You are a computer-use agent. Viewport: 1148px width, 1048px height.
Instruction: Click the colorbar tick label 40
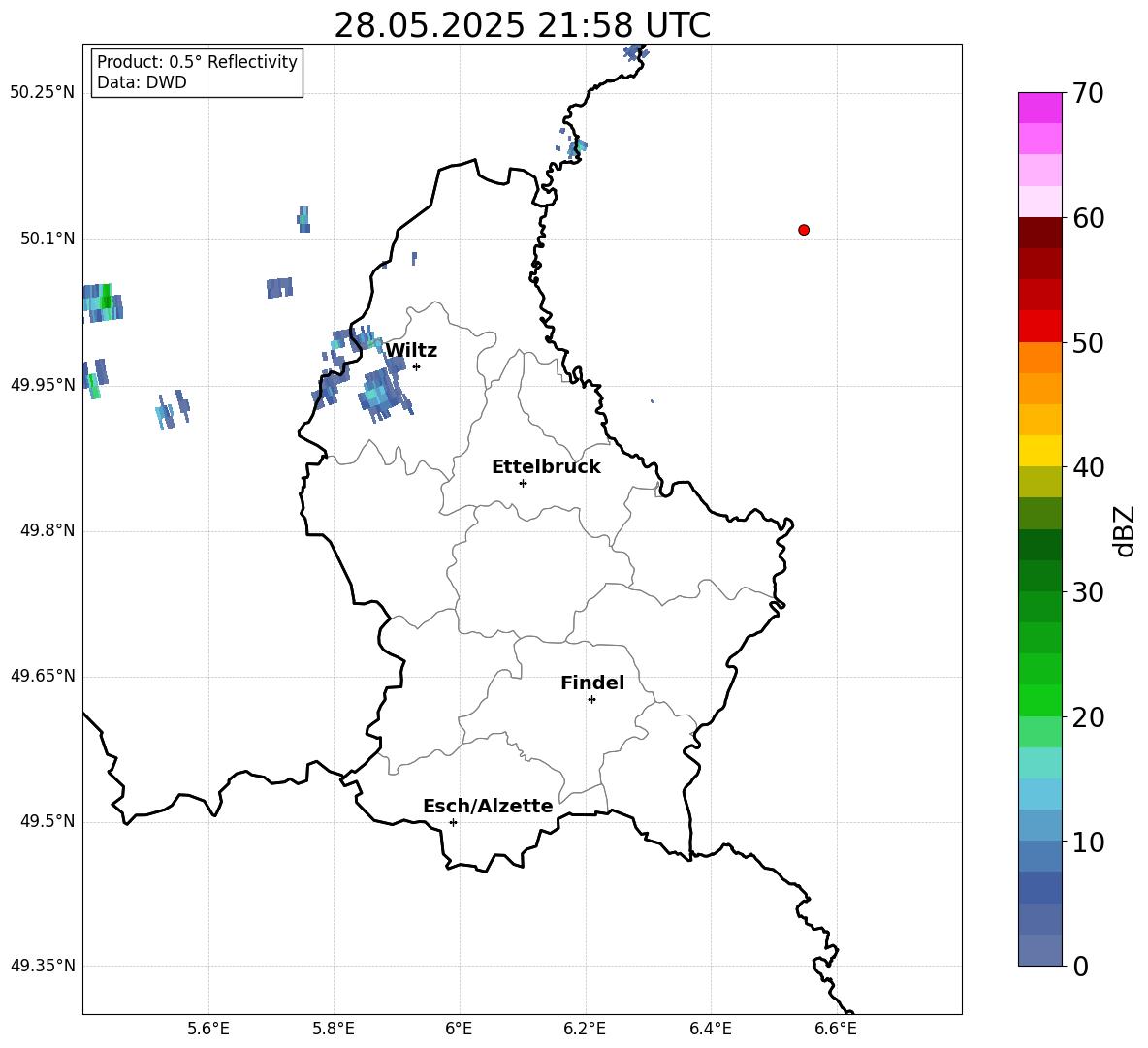[1088, 467]
